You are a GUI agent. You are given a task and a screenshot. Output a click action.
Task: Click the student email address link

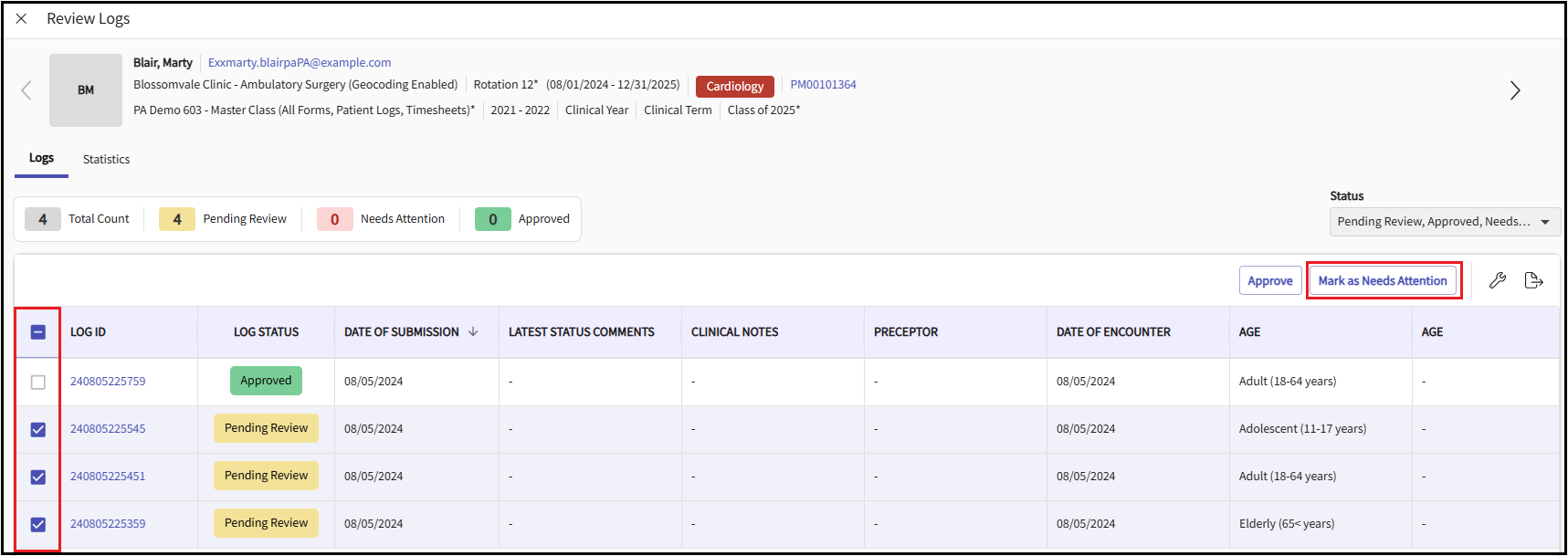click(300, 62)
